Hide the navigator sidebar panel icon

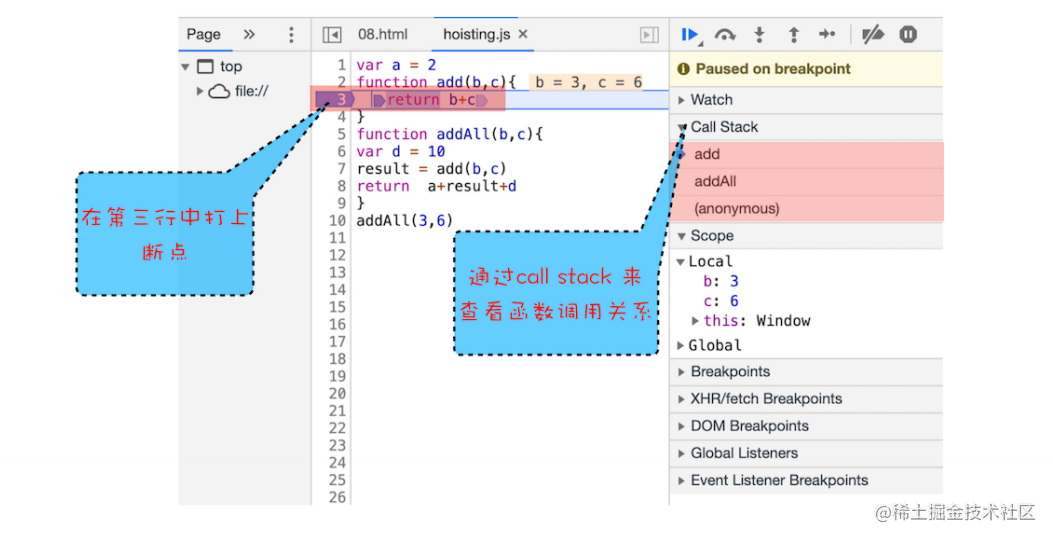point(332,35)
